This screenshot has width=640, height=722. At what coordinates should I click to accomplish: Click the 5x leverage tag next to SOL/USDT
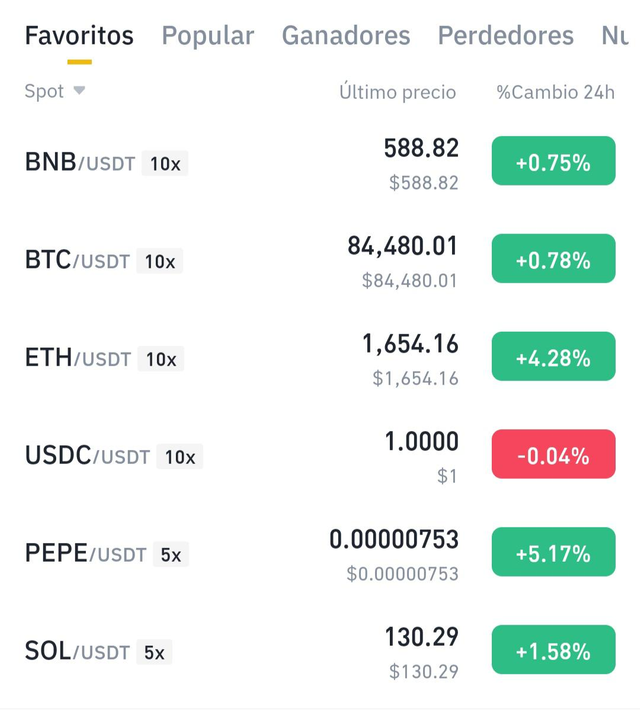tap(154, 652)
